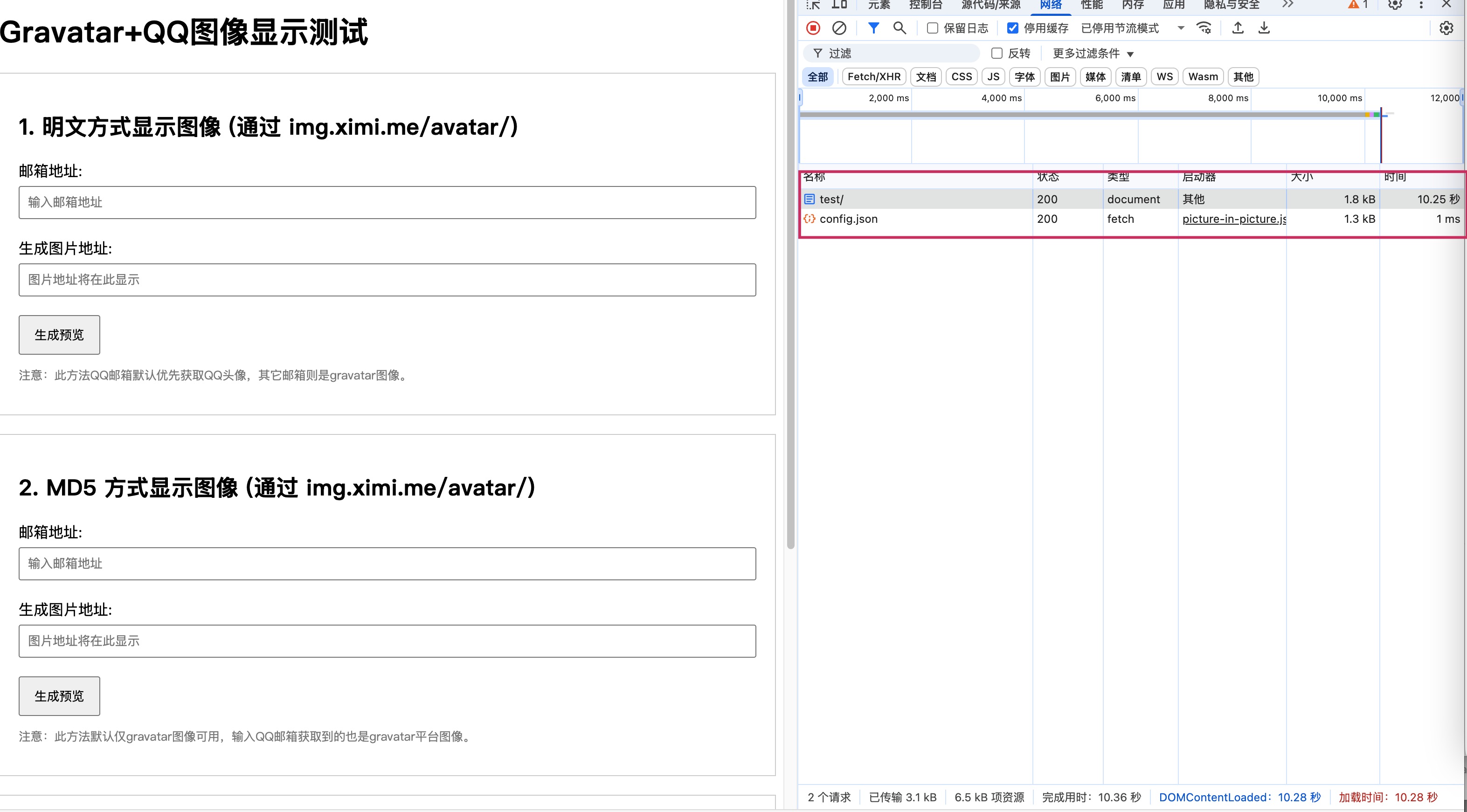The height and width of the screenshot is (812, 1467).
Task: Open picture-in-picture.js initiator link
Action: (x=1233, y=219)
